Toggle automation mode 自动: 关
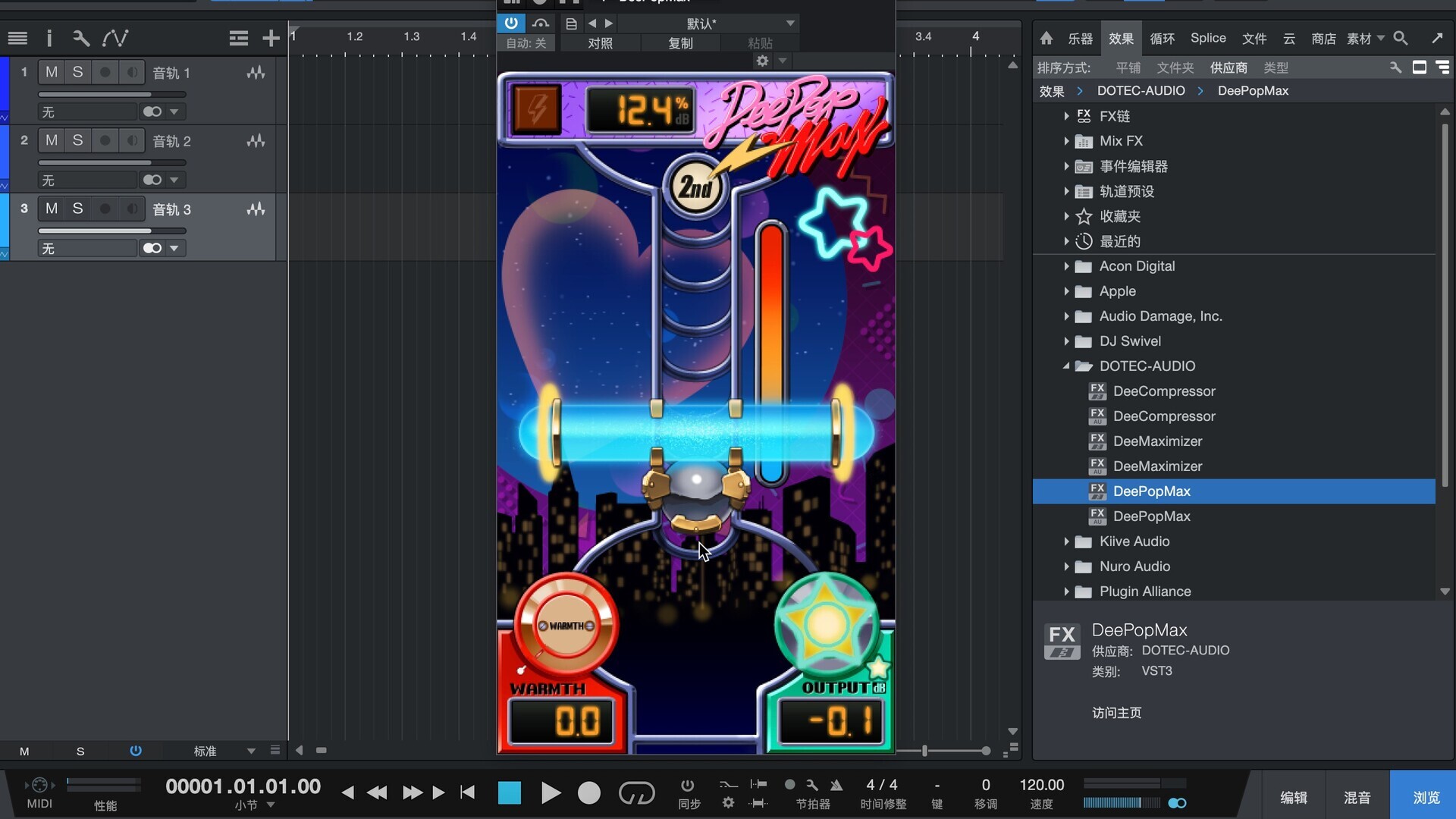The width and height of the screenshot is (1456, 819). (x=526, y=43)
